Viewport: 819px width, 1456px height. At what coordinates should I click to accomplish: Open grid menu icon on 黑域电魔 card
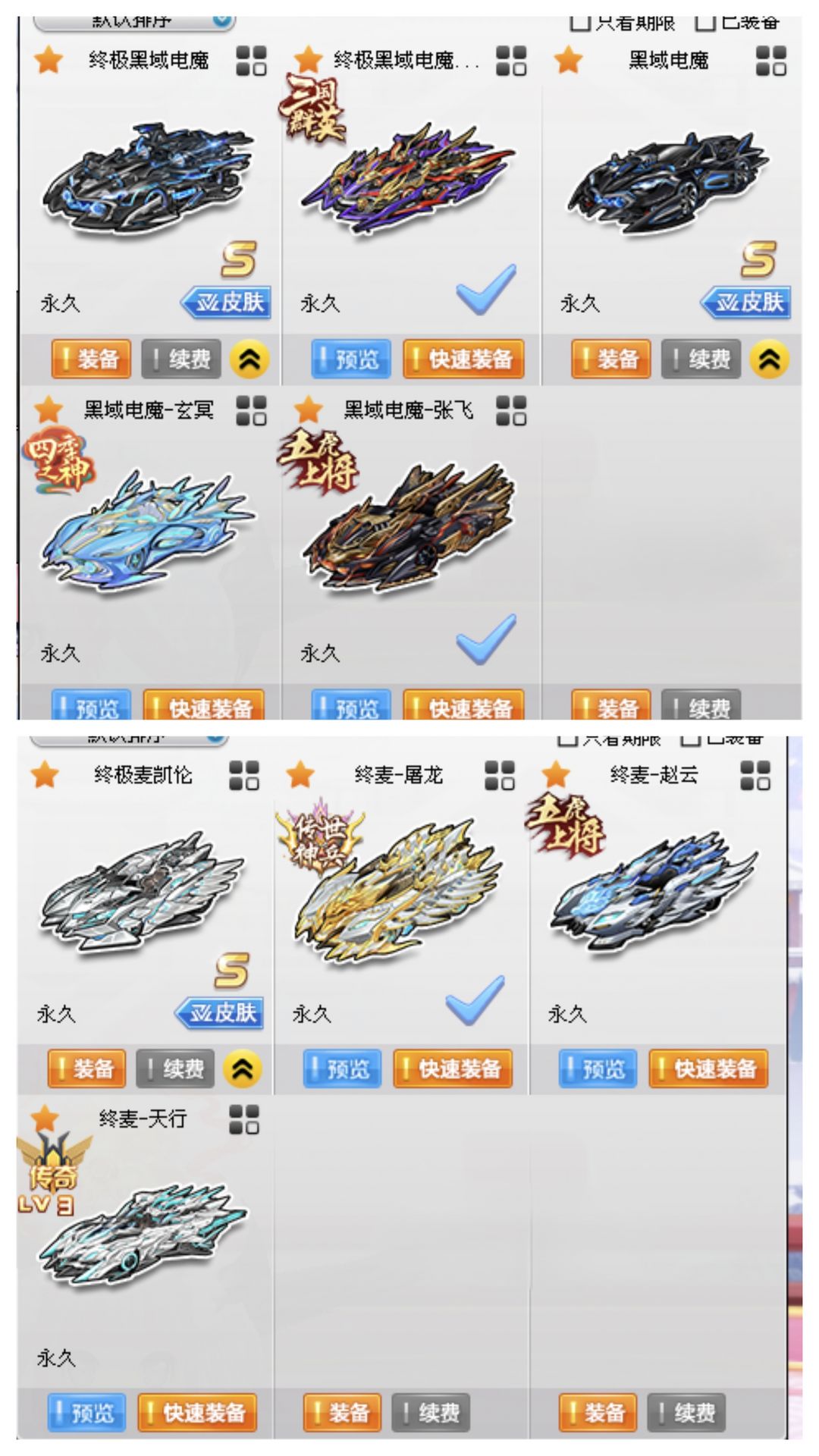[x=771, y=60]
